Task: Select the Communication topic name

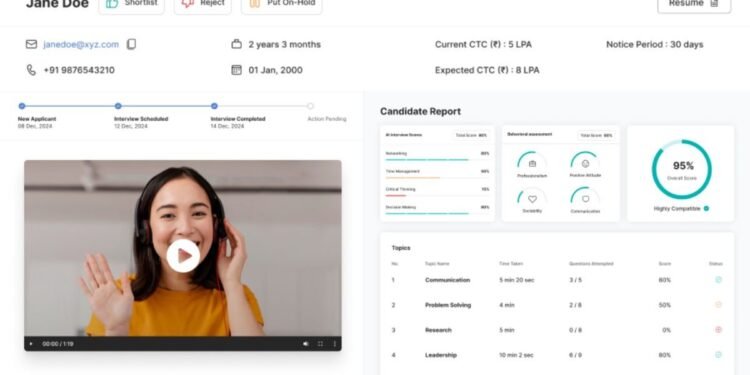Action: 447,280
